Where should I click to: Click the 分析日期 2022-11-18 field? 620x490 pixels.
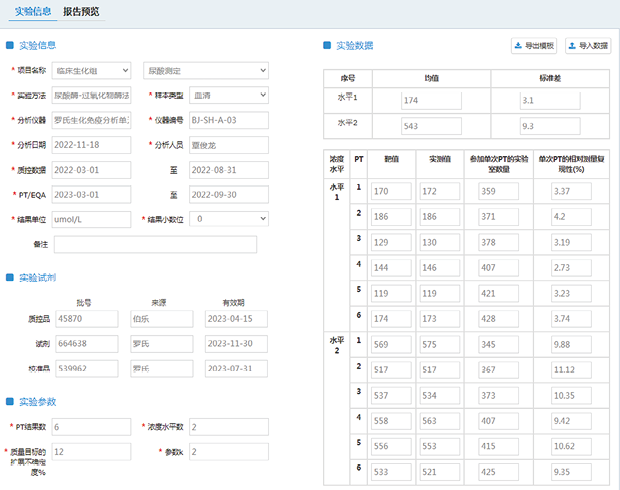91,145
